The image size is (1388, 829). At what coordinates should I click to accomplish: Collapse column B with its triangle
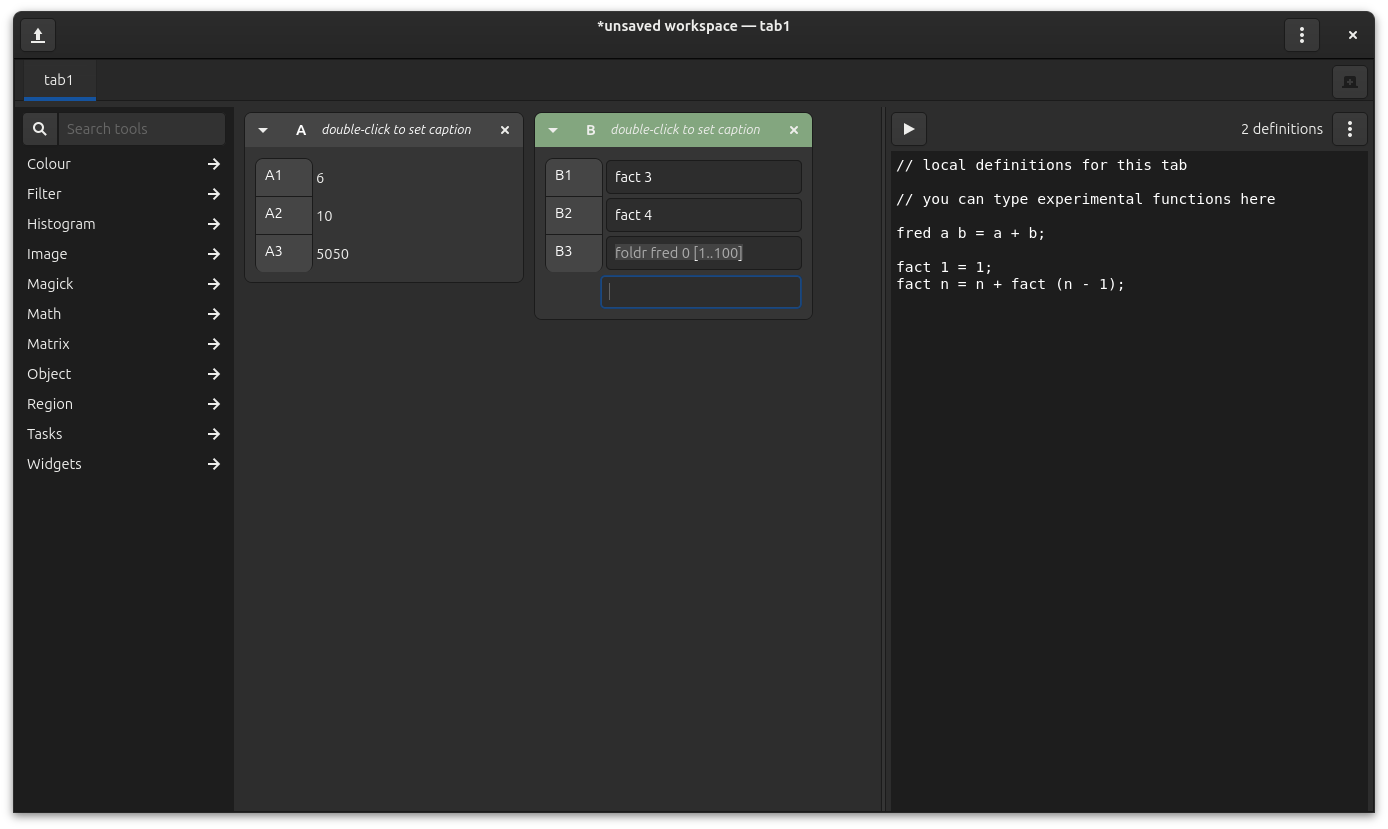point(553,130)
